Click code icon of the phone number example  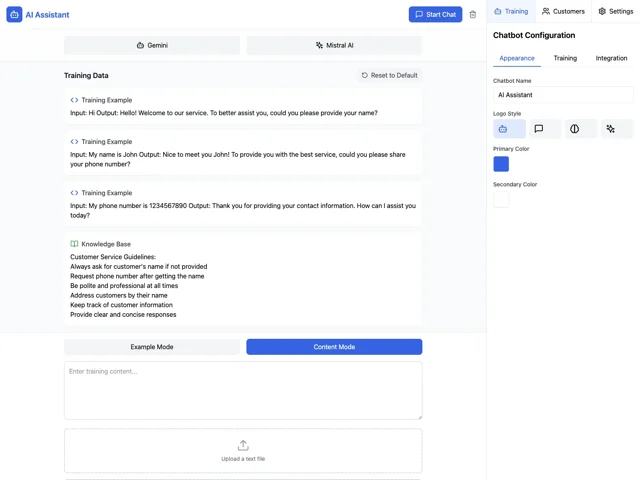(x=74, y=193)
